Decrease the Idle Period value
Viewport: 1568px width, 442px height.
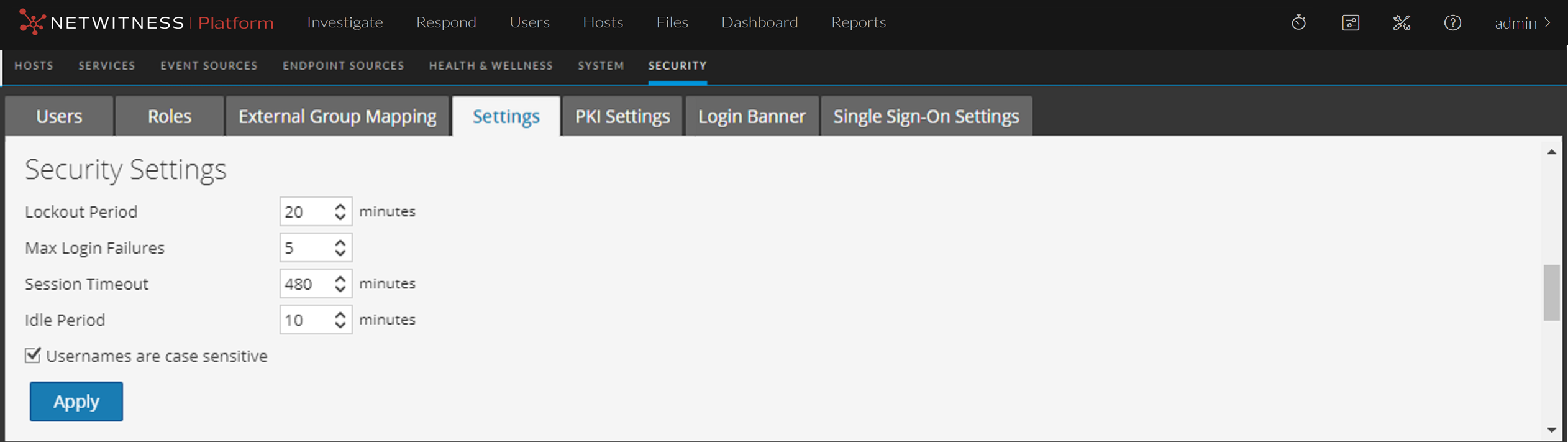pyautogui.click(x=340, y=325)
